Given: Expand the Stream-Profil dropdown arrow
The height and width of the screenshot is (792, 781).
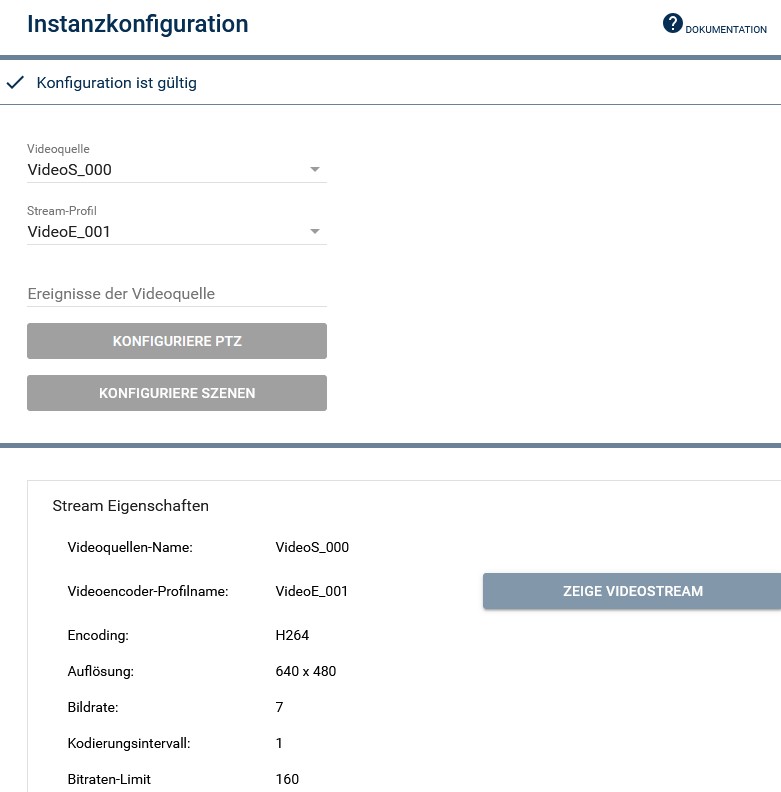Looking at the screenshot, I should pos(315,232).
